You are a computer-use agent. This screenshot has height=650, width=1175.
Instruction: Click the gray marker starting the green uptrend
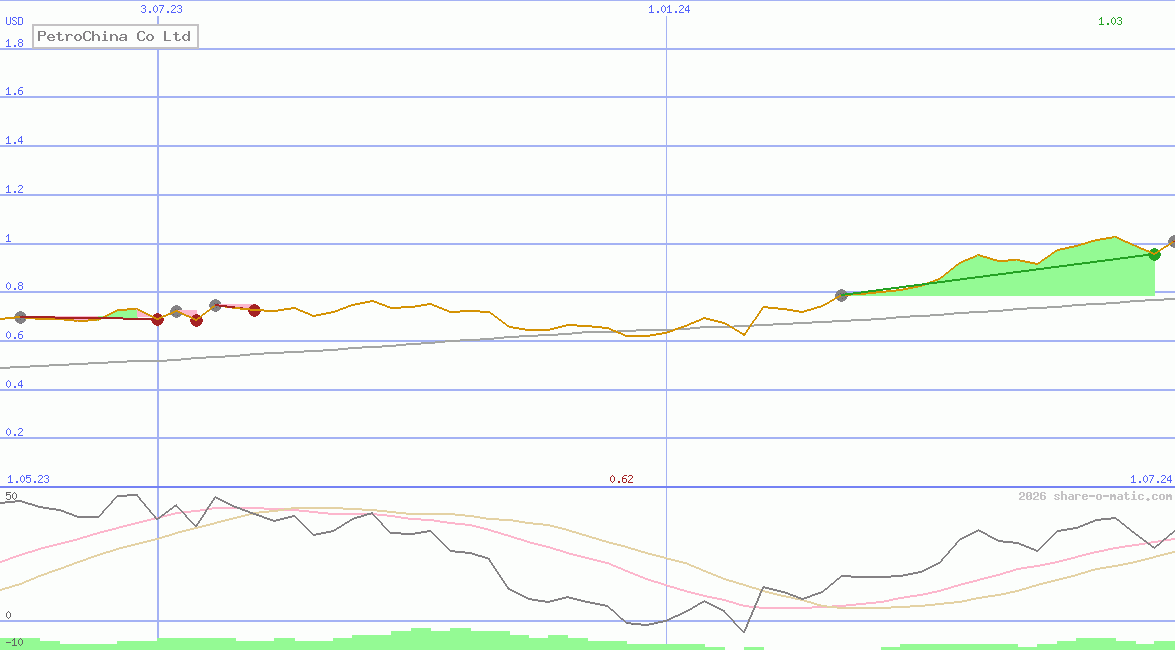pyautogui.click(x=842, y=294)
